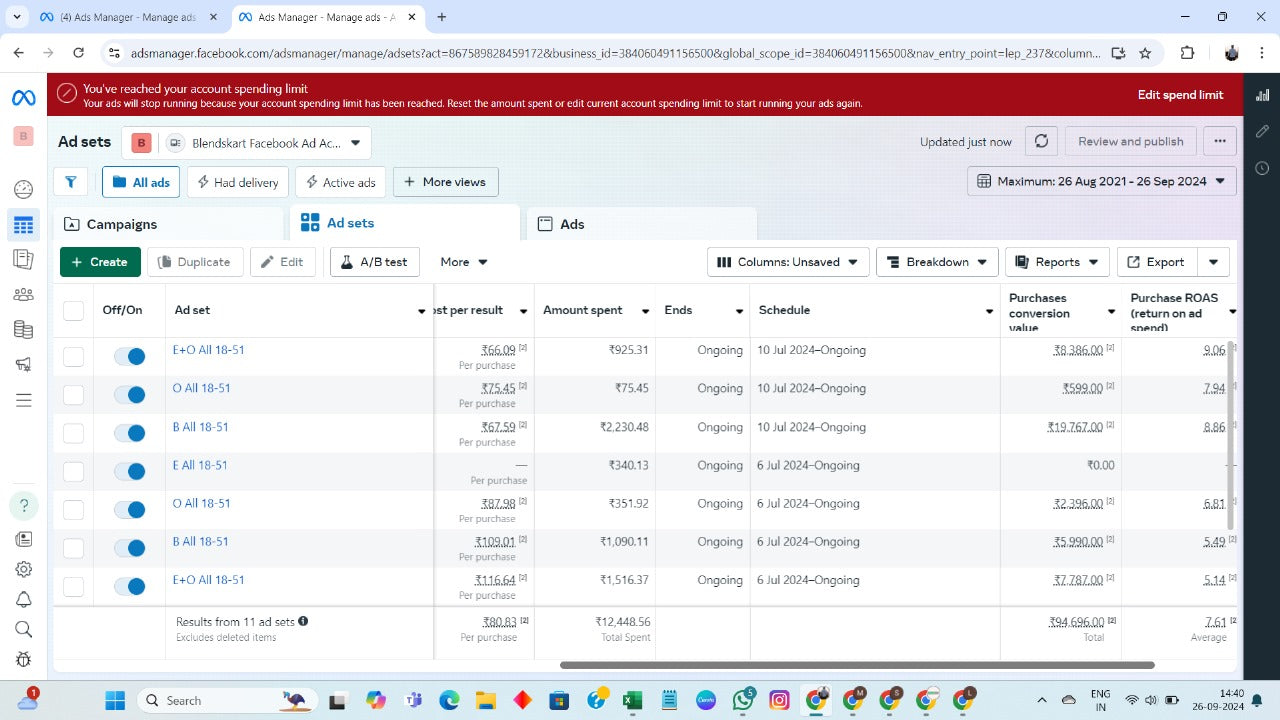The image size is (1280, 720).
Task: Click the Edit spend limit link
Action: coord(1180,95)
